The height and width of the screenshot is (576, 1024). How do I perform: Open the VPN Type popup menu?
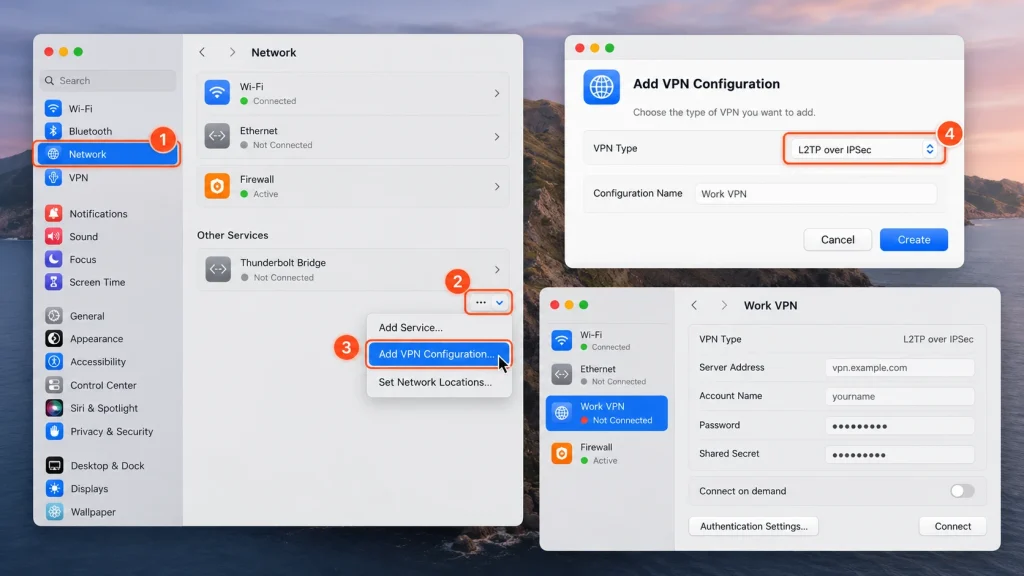[x=864, y=150]
